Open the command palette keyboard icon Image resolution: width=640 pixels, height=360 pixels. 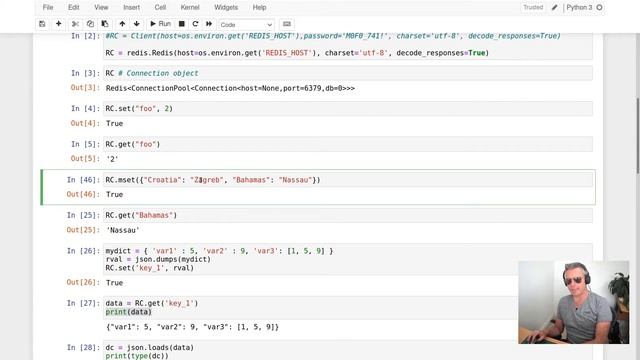pyautogui.click(x=287, y=24)
